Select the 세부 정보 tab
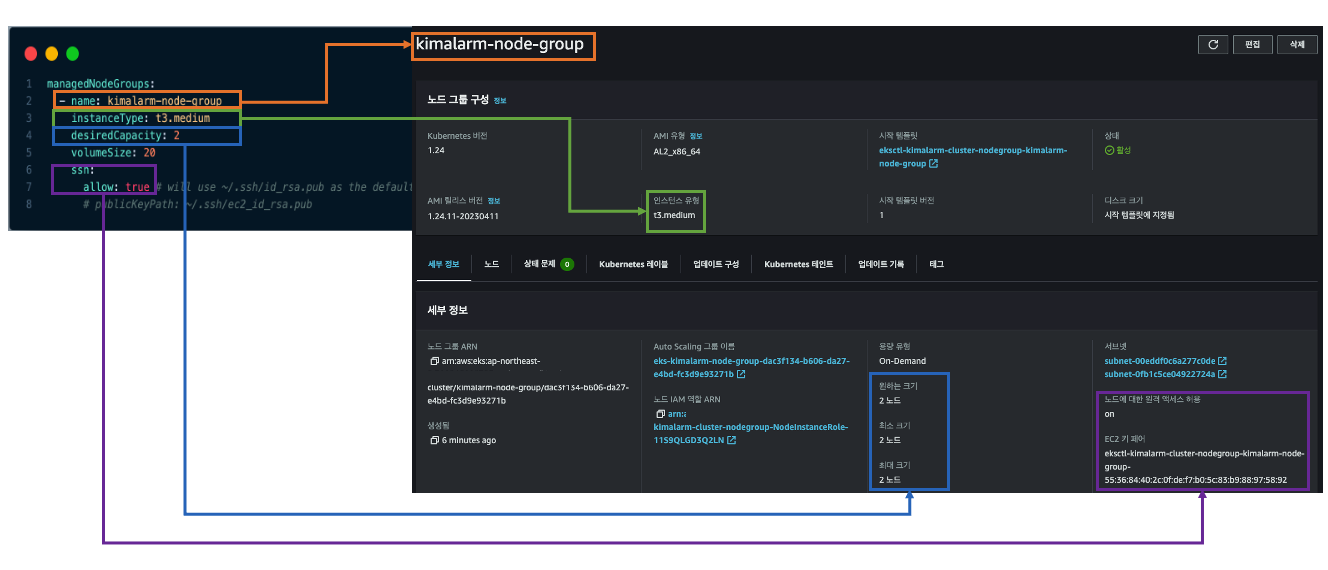1328x570 pixels. coord(443,264)
